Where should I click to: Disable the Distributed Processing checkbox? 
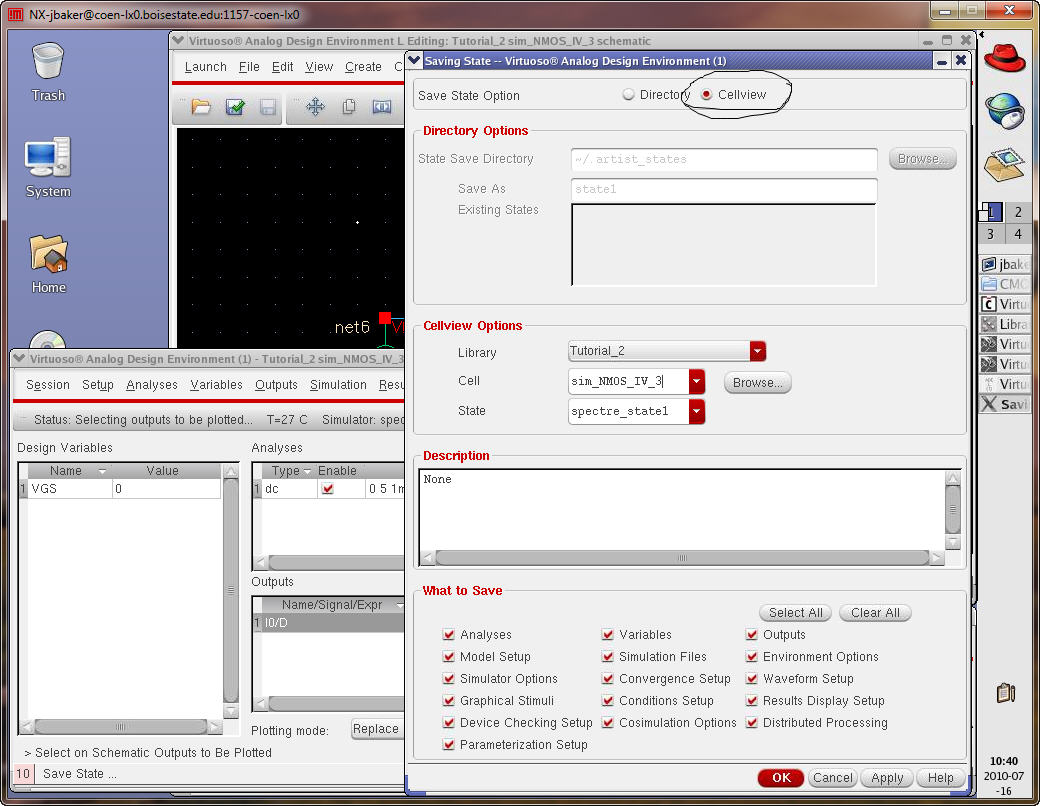click(x=752, y=723)
